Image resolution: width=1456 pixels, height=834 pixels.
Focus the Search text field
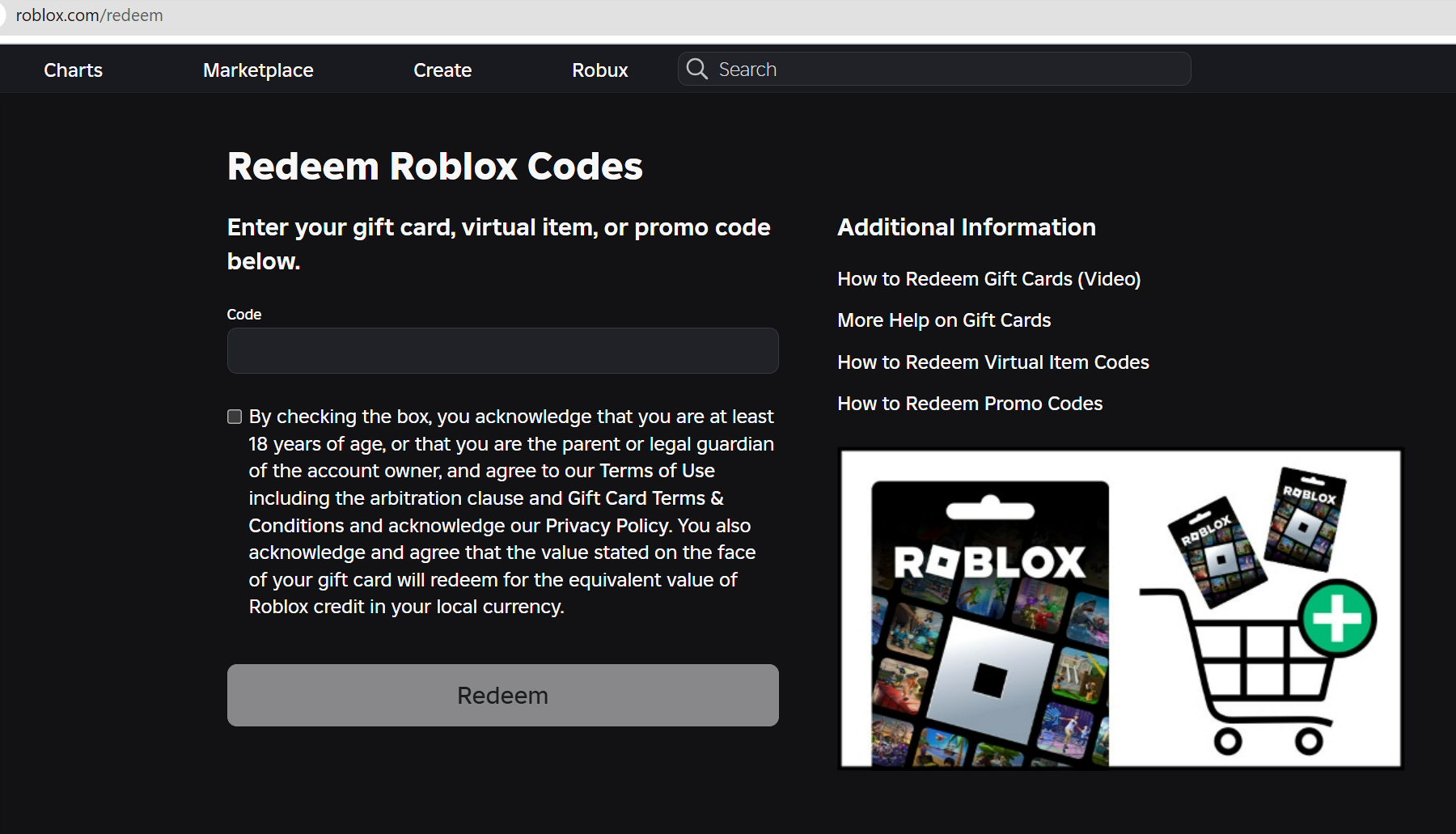click(x=934, y=69)
